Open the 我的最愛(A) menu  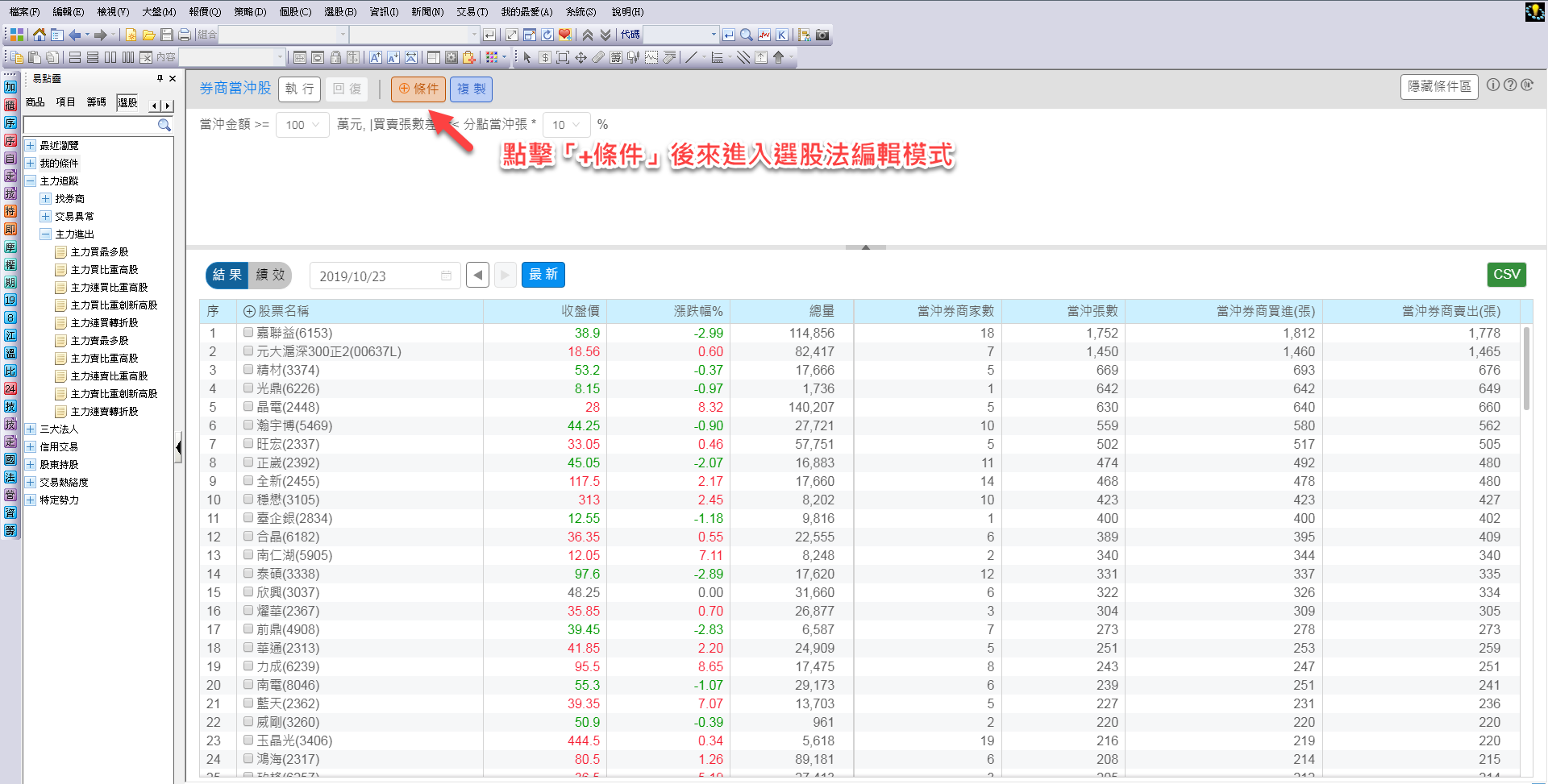tap(526, 12)
